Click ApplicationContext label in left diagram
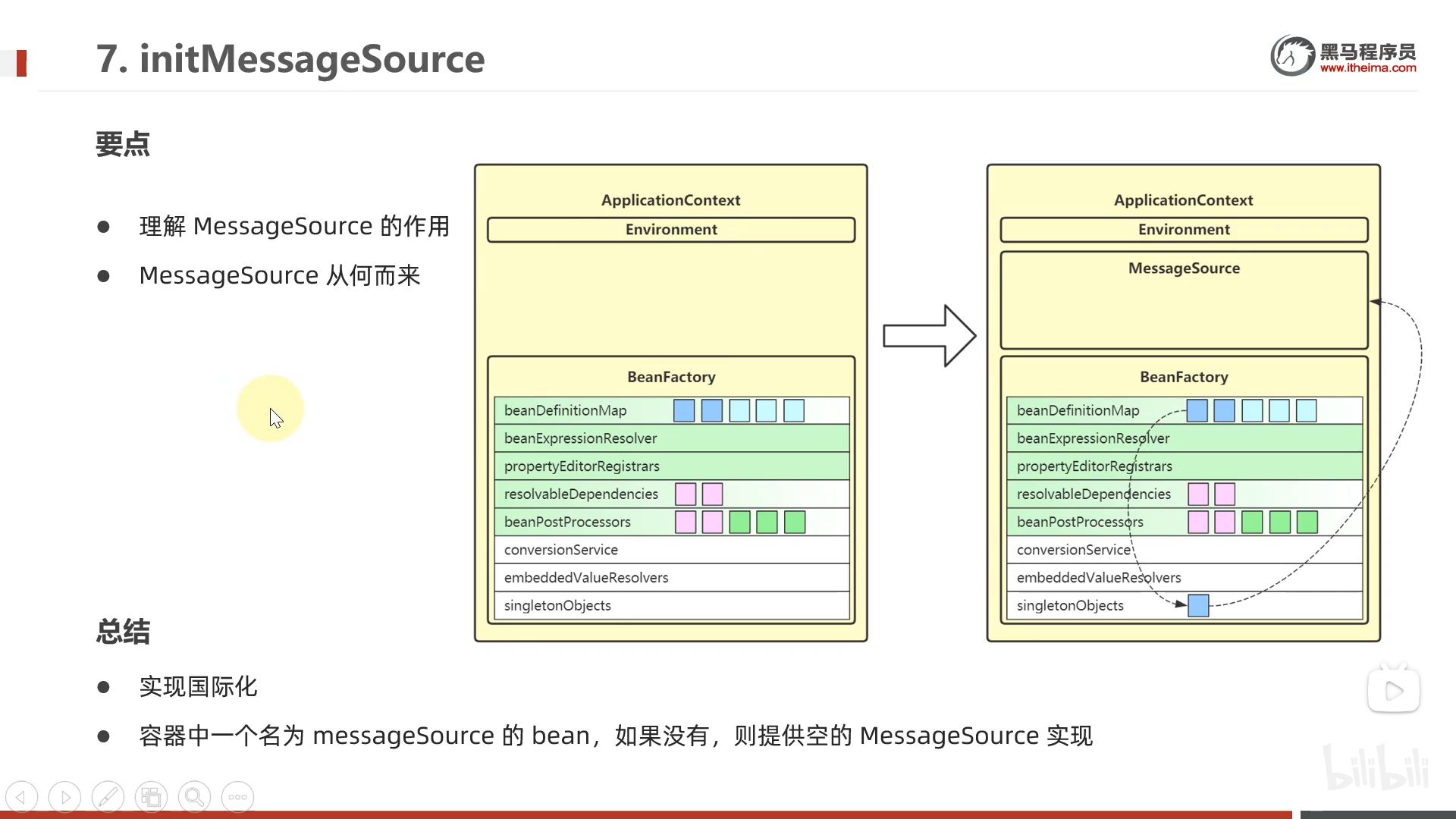Viewport: 1456px width, 819px height. click(670, 200)
